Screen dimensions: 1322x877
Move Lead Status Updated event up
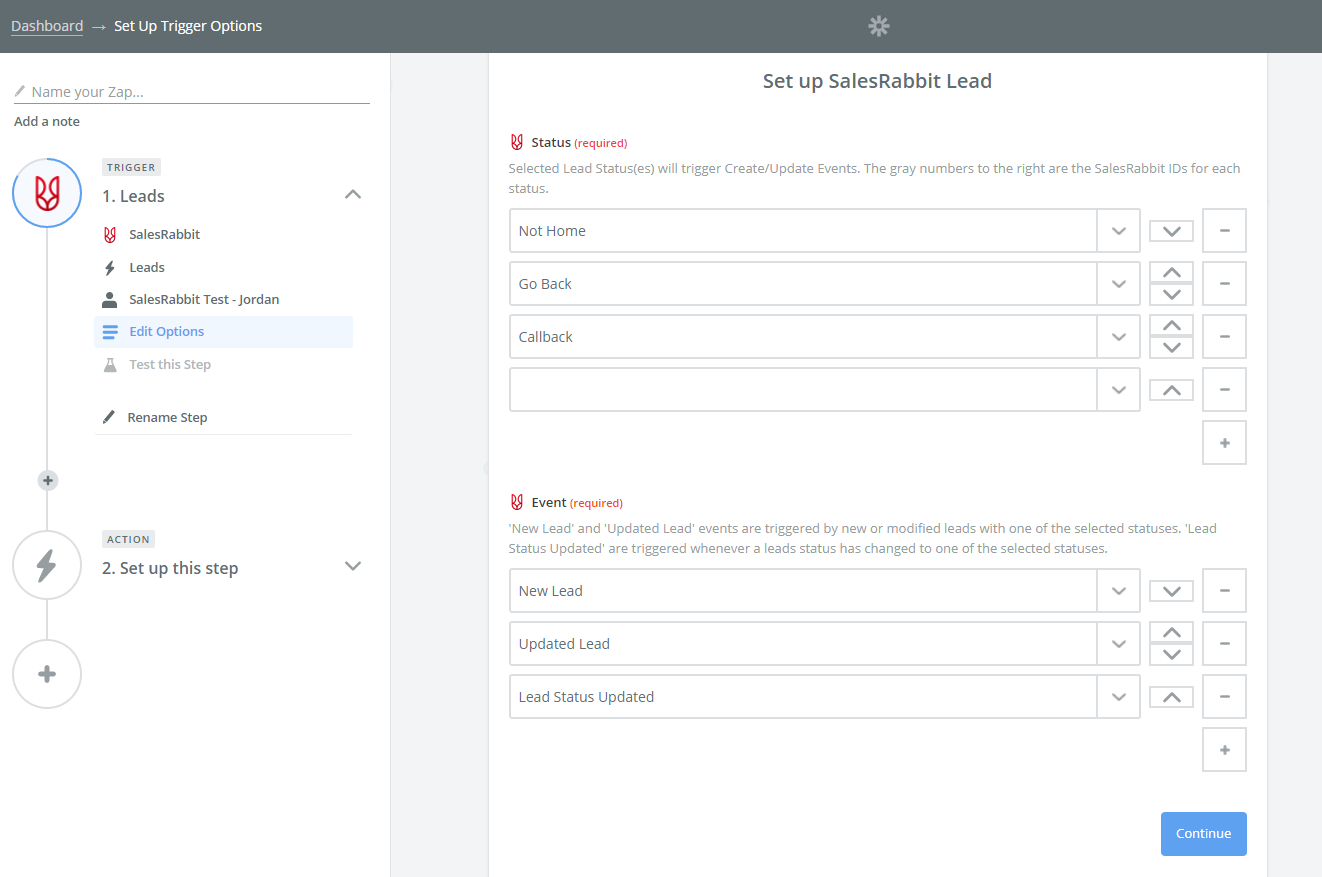click(1172, 697)
